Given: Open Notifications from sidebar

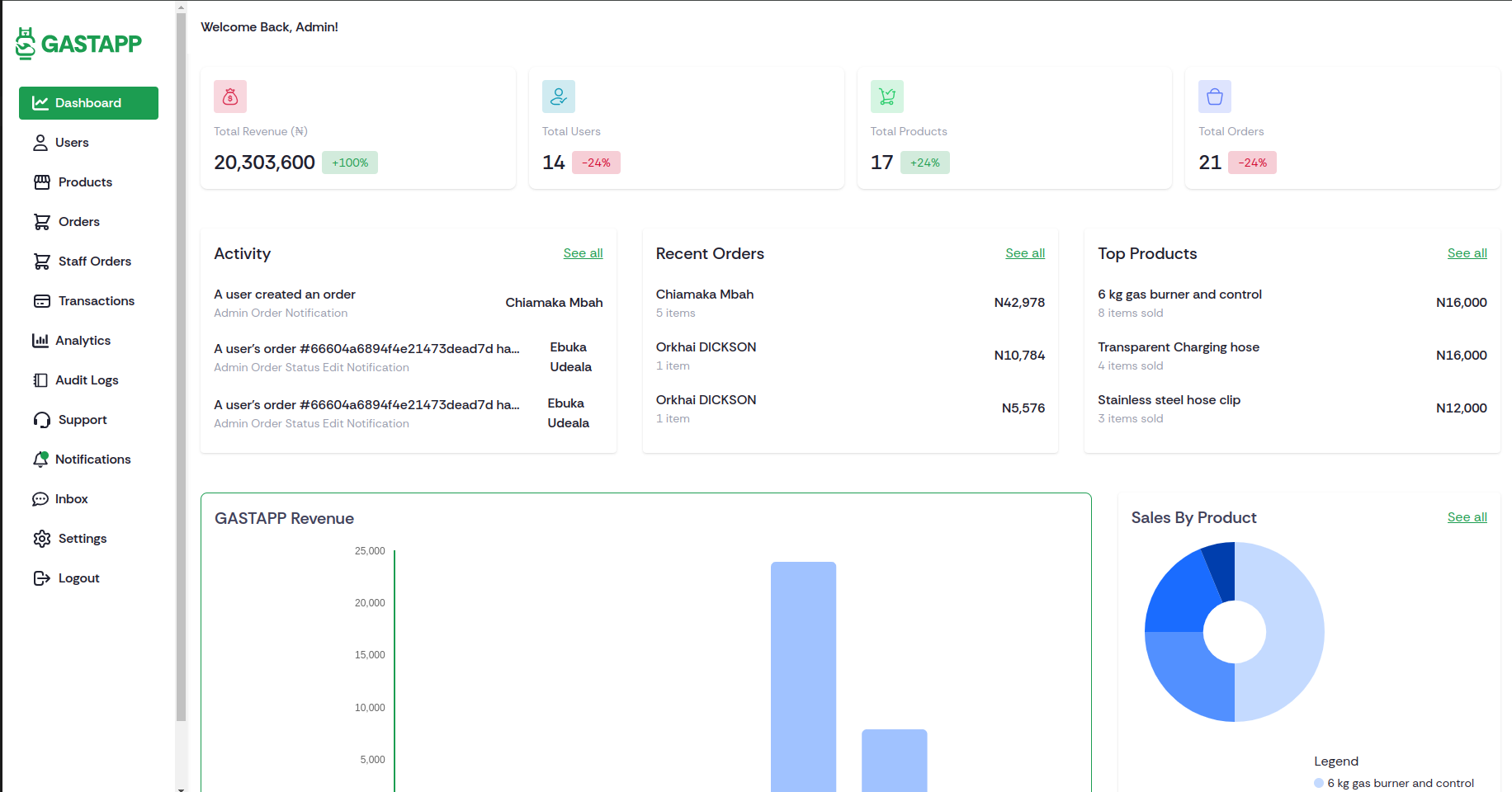Looking at the screenshot, I should (88, 460).
